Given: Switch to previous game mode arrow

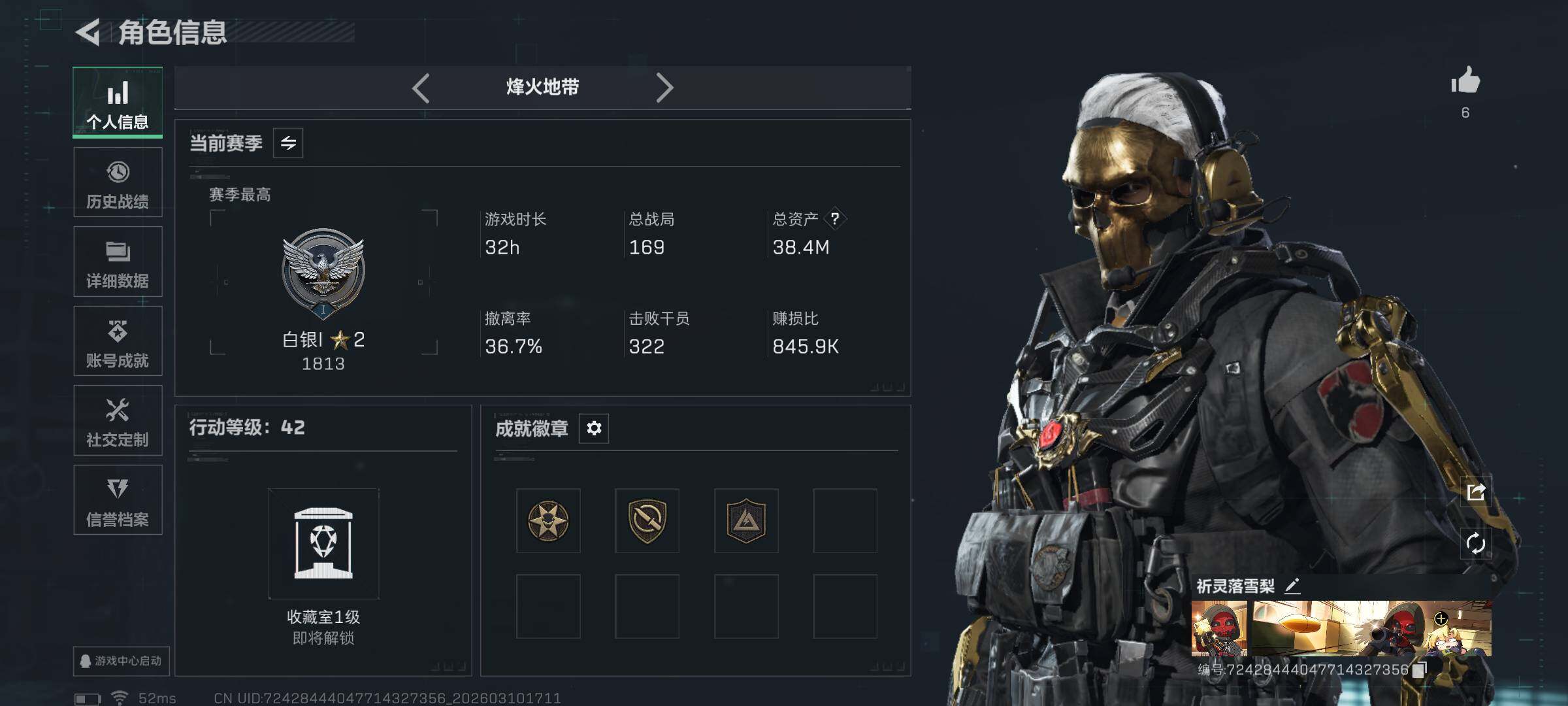Looking at the screenshot, I should 421,88.
